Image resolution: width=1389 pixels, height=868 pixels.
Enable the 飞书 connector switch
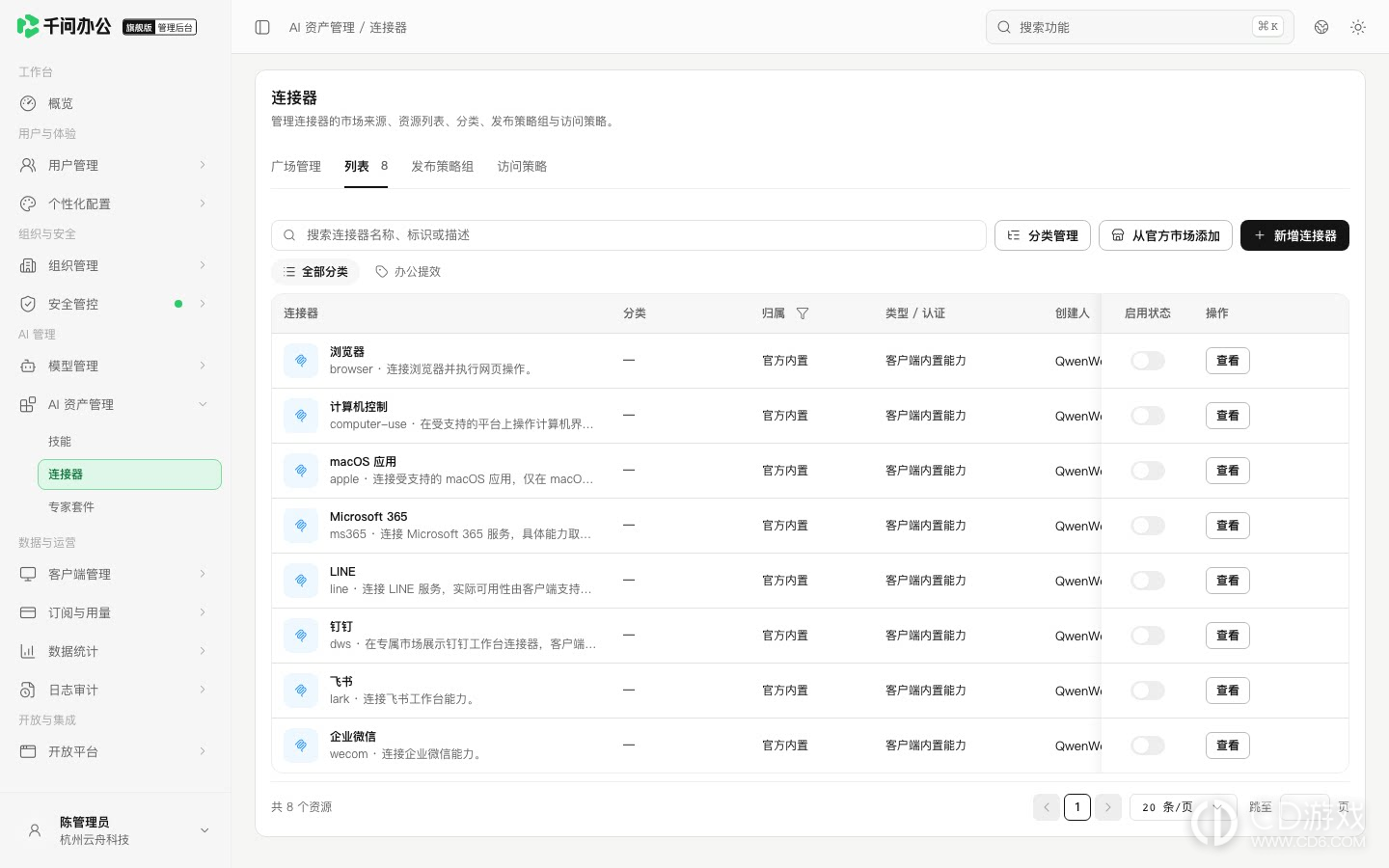(x=1148, y=691)
